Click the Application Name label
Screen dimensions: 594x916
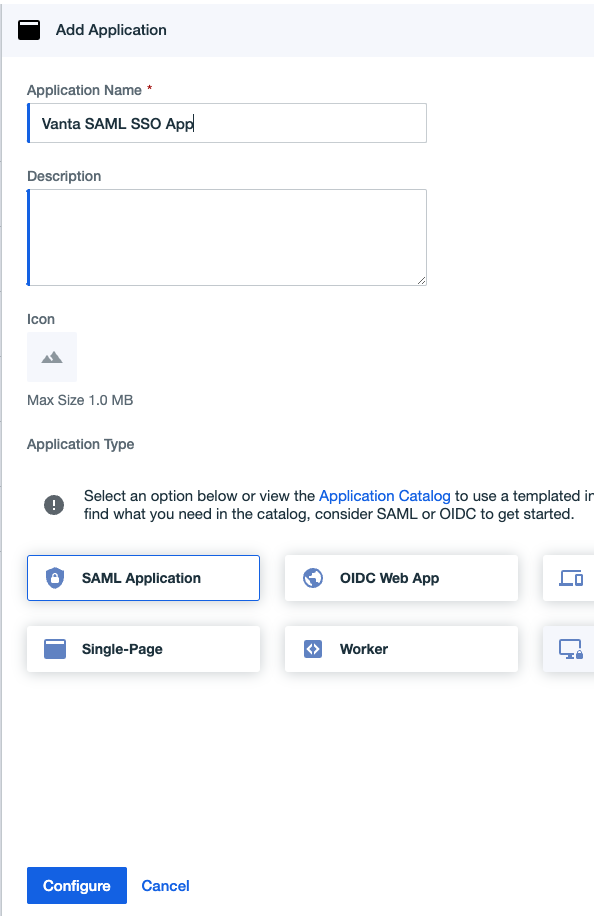[x=84, y=90]
